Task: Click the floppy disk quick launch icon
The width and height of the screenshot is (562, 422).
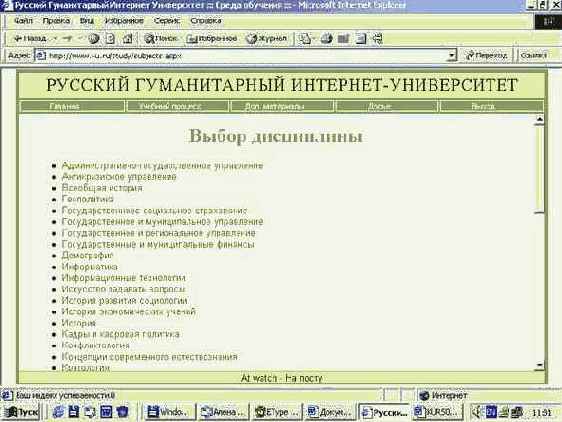Action: tap(74, 412)
